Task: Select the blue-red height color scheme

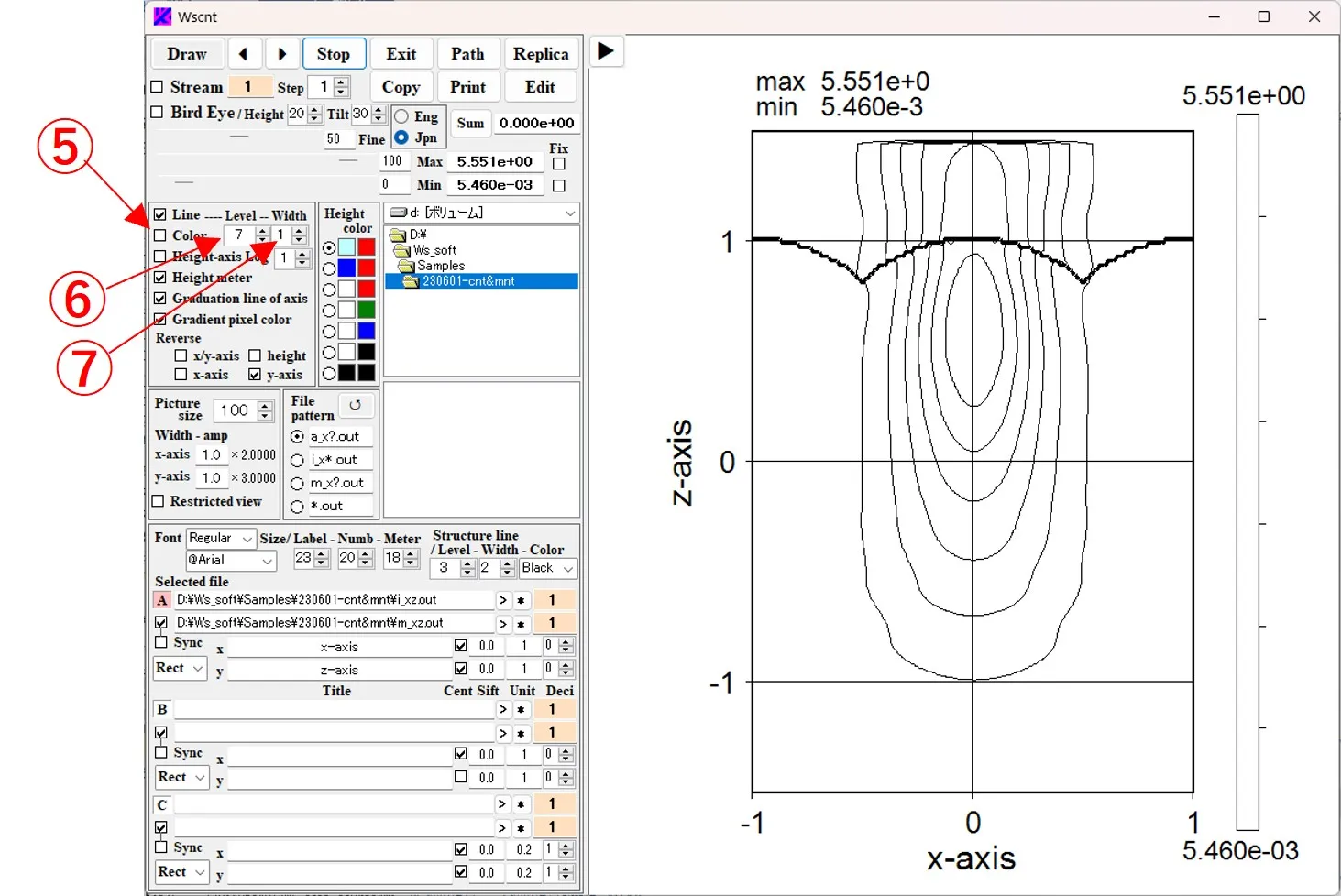Action: [x=329, y=268]
